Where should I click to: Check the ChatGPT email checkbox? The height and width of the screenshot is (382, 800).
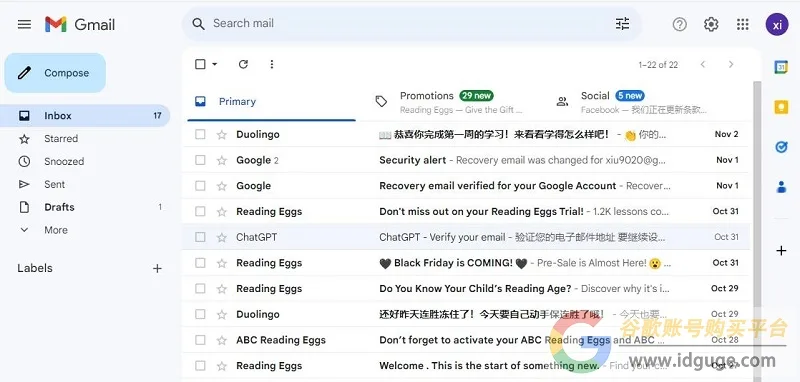click(x=200, y=237)
